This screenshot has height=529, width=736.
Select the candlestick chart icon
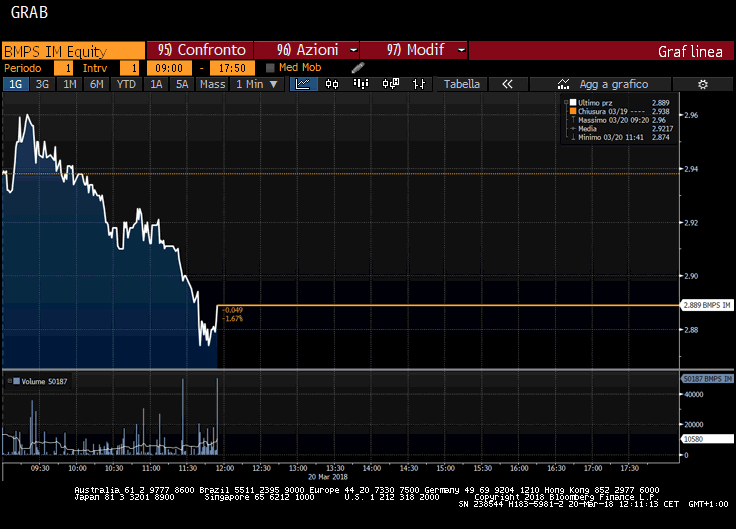click(332, 84)
